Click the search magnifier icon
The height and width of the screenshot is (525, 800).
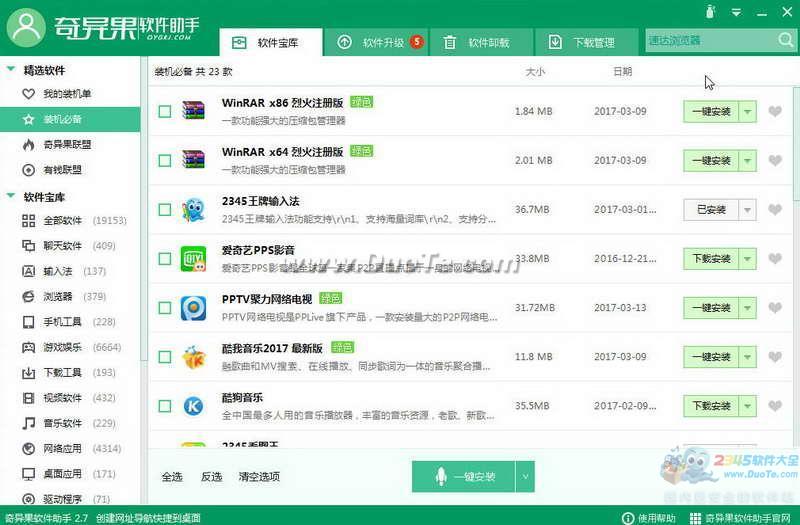pyautogui.click(x=785, y=40)
